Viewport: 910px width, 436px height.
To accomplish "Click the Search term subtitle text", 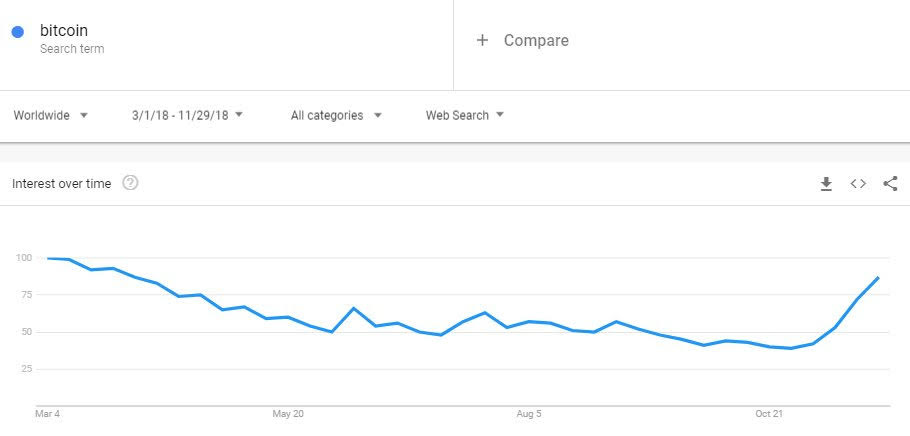I will point(72,49).
